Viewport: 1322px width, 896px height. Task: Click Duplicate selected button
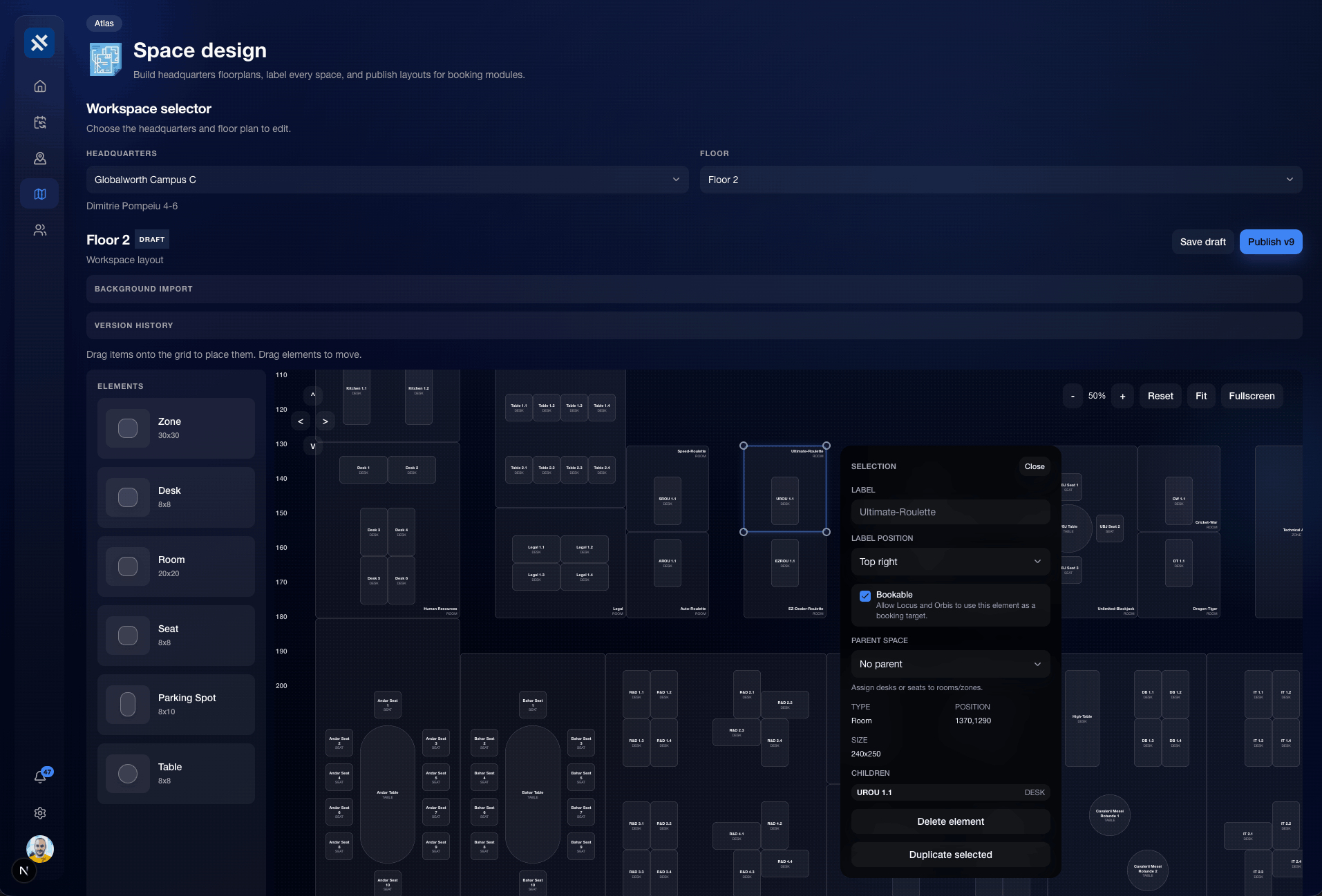pyautogui.click(x=950, y=855)
